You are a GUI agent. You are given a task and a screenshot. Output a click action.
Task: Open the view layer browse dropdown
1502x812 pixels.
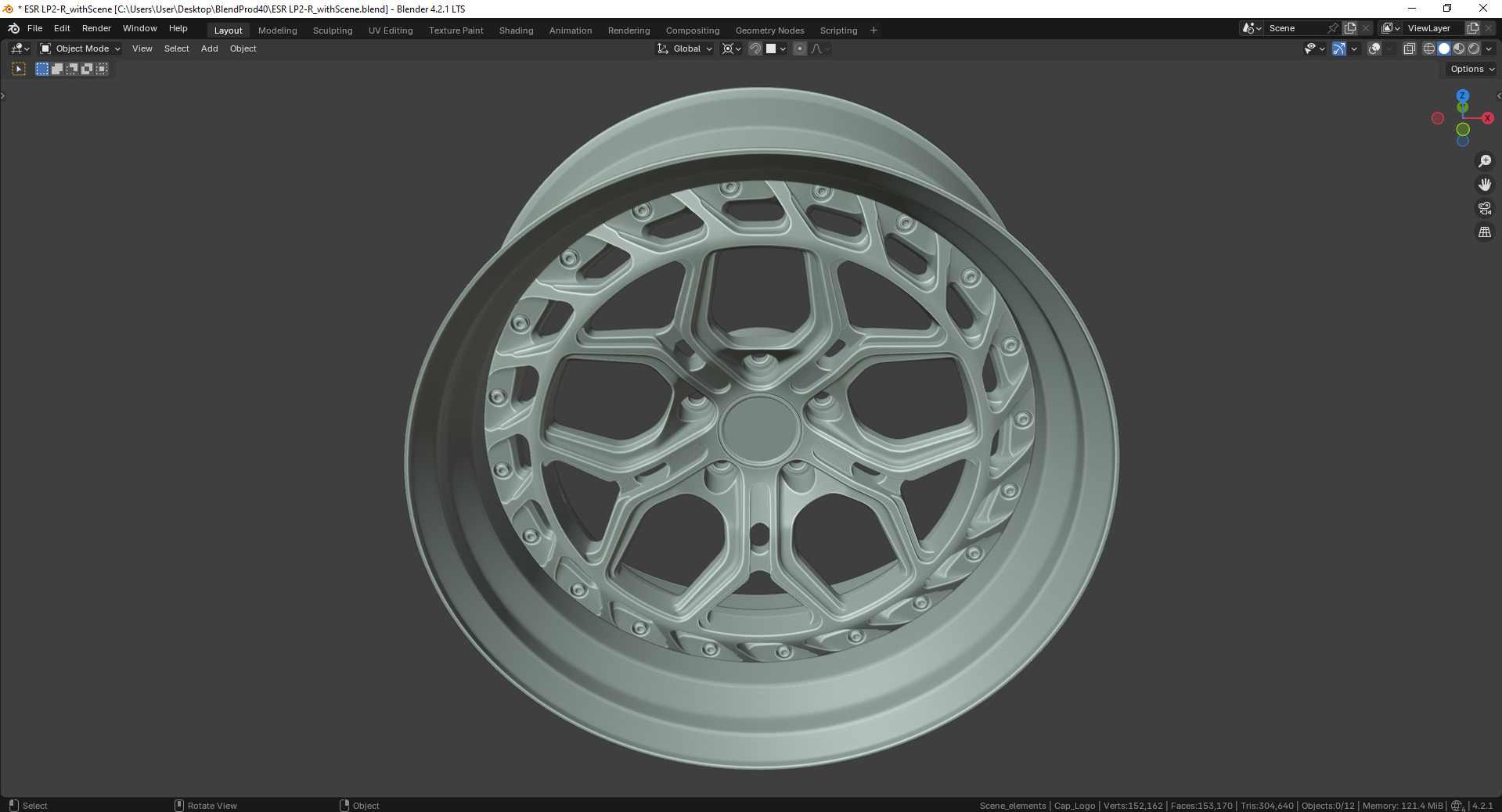click(x=1391, y=28)
